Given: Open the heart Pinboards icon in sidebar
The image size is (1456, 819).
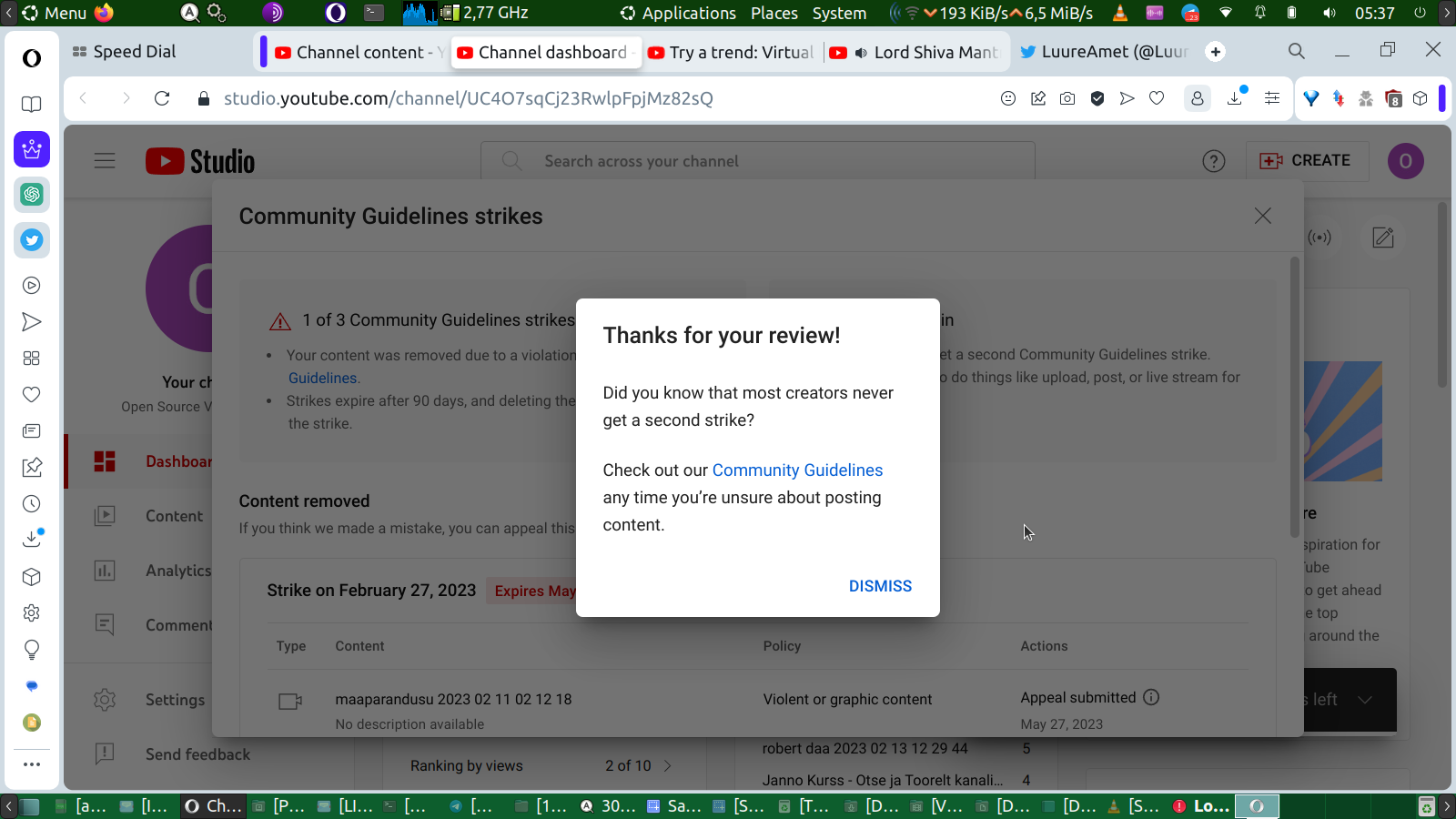Looking at the screenshot, I should click(32, 395).
